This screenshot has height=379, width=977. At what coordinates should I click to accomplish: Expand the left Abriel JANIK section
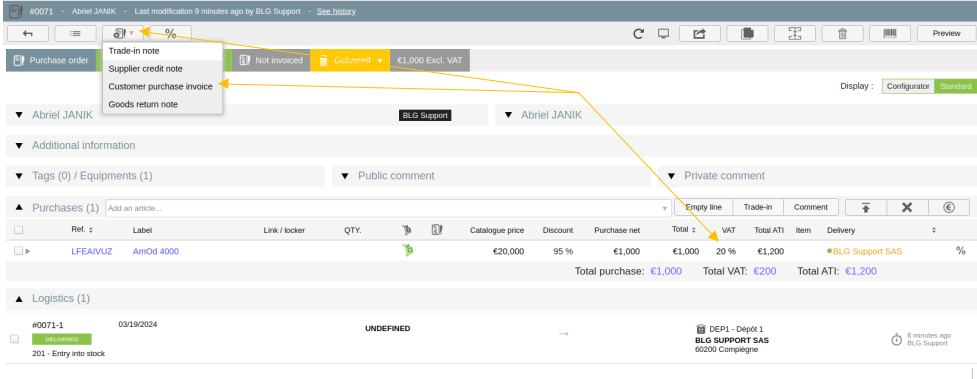pyautogui.click(x=19, y=115)
